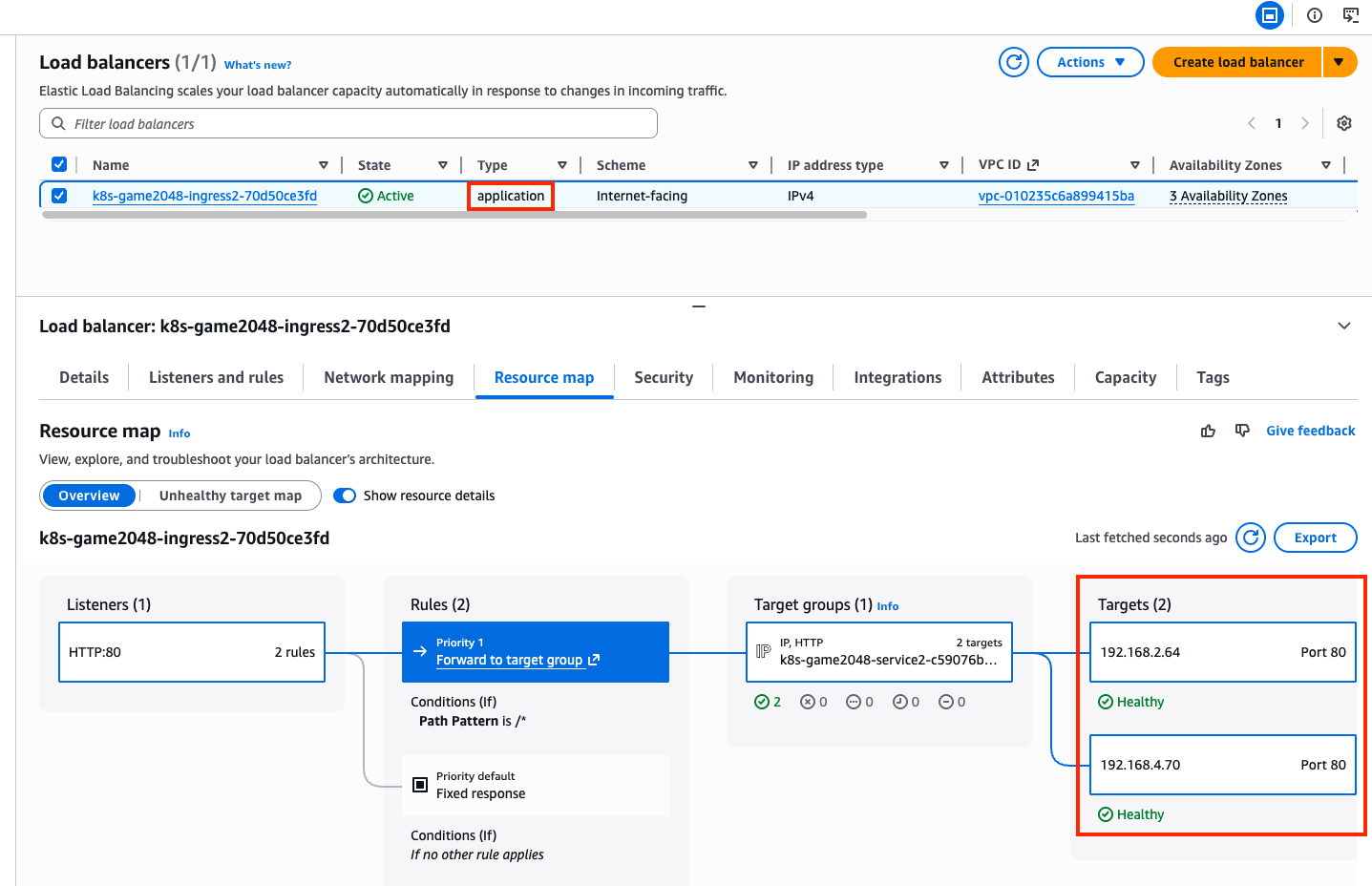The width and height of the screenshot is (1372, 886).
Task: Click the horizontal table scrollbar
Action: pos(454,215)
